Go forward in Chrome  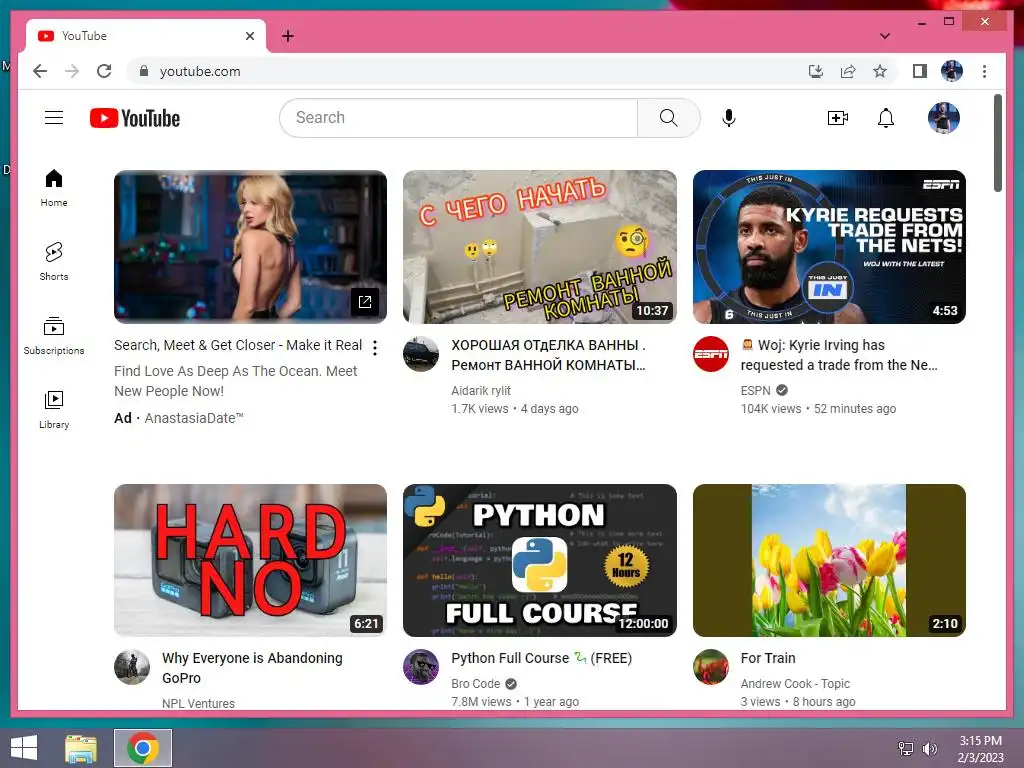72,71
